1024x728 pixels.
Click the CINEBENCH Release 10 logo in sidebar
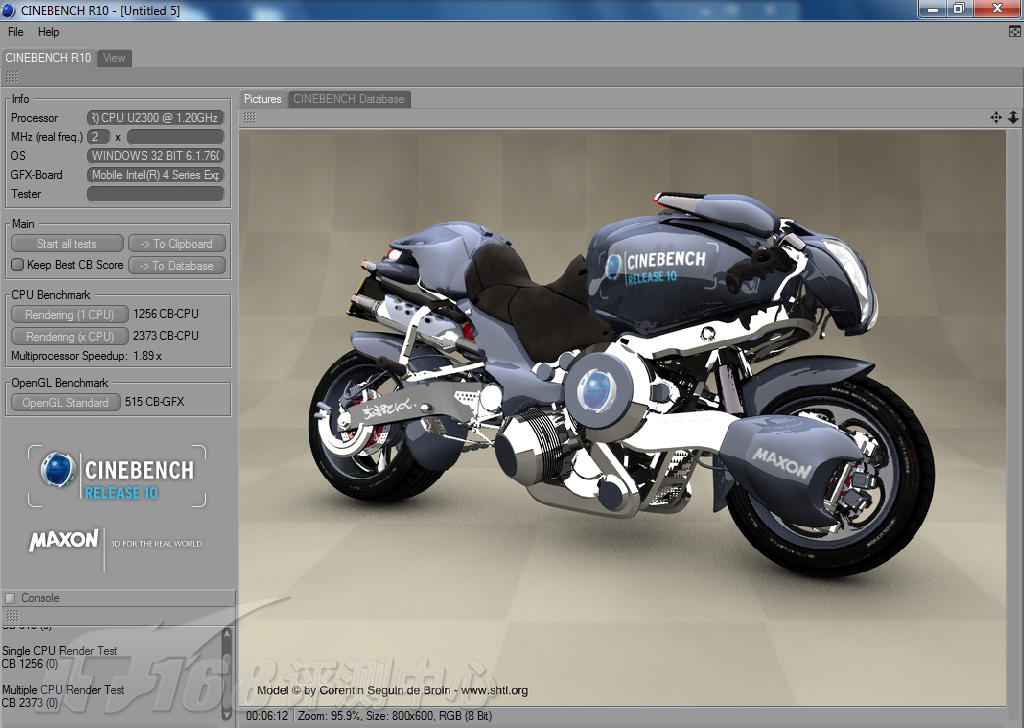117,477
